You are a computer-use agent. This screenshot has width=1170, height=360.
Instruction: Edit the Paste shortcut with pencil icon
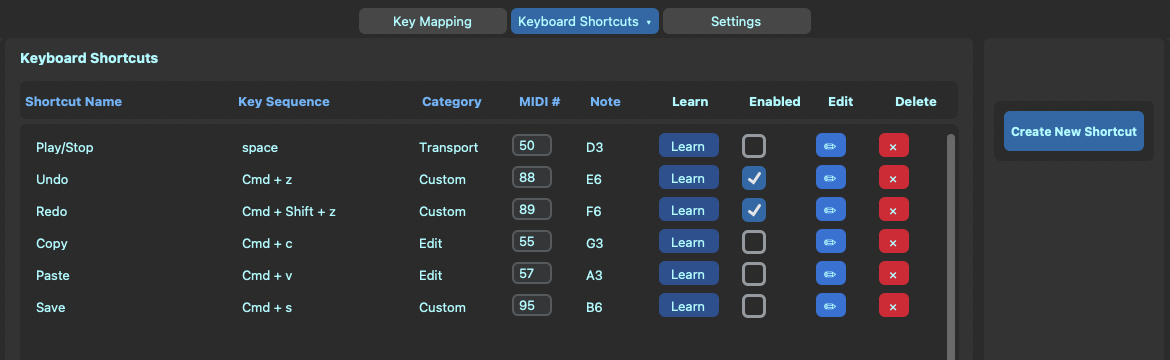[830, 274]
